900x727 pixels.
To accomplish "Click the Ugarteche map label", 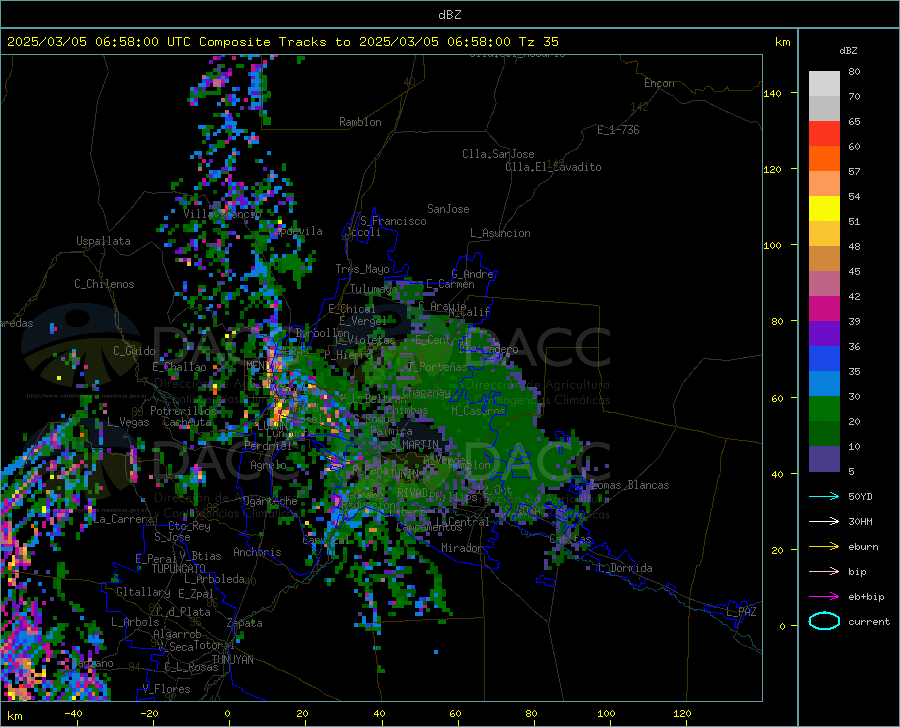I will pyautogui.click(x=270, y=500).
